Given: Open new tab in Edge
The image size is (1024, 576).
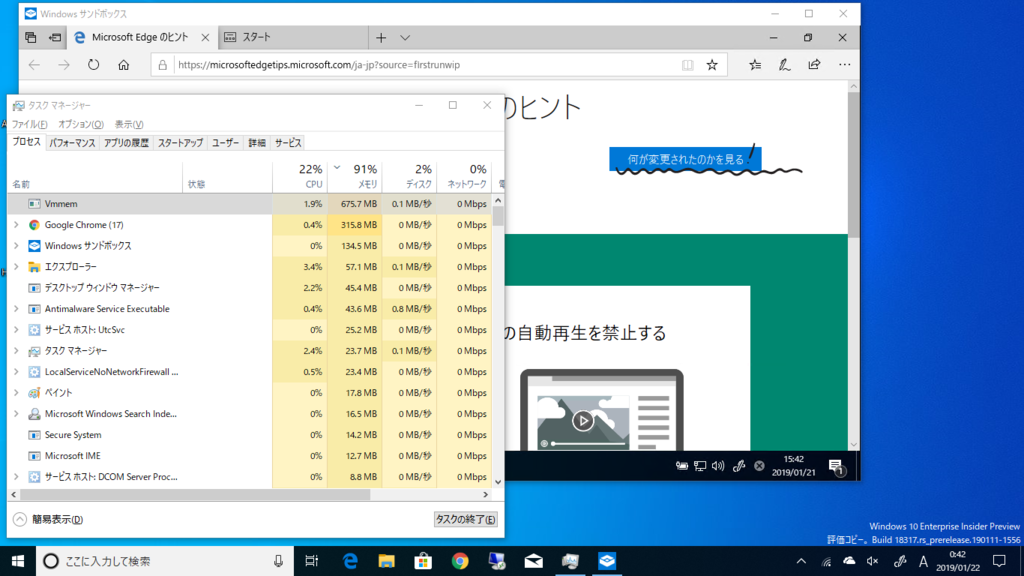Looking at the screenshot, I should [x=381, y=38].
